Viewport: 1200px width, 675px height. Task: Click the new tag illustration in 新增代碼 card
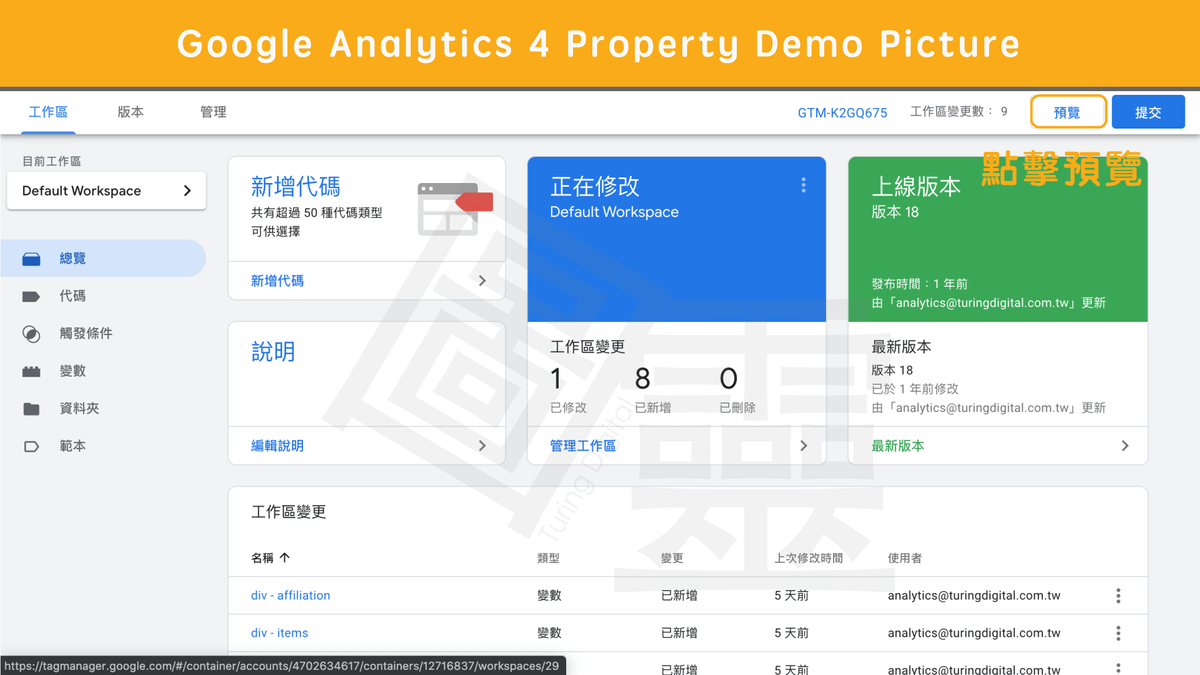[x=455, y=209]
